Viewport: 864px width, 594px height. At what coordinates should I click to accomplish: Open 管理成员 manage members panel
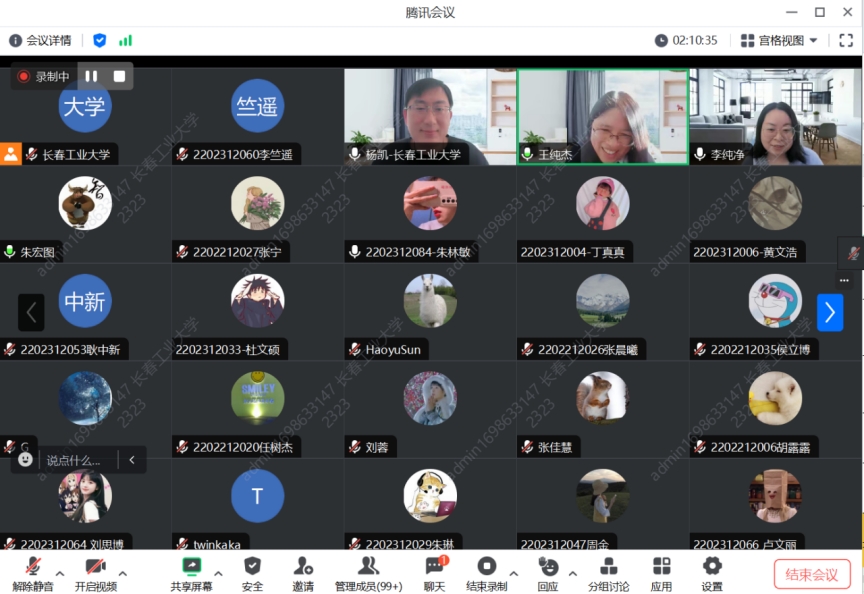pos(368,567)
